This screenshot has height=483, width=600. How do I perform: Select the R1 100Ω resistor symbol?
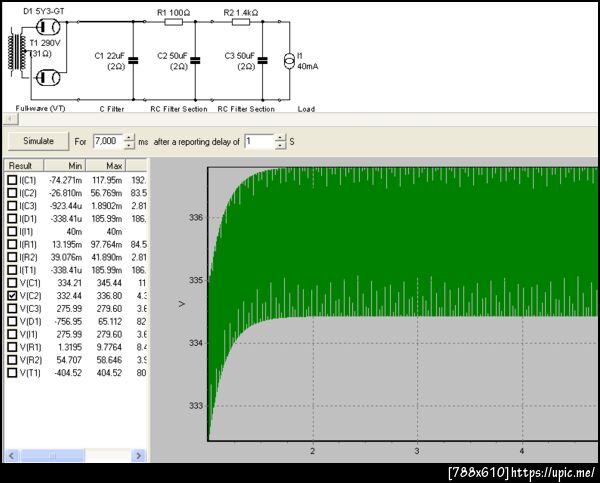pos(173,22)
